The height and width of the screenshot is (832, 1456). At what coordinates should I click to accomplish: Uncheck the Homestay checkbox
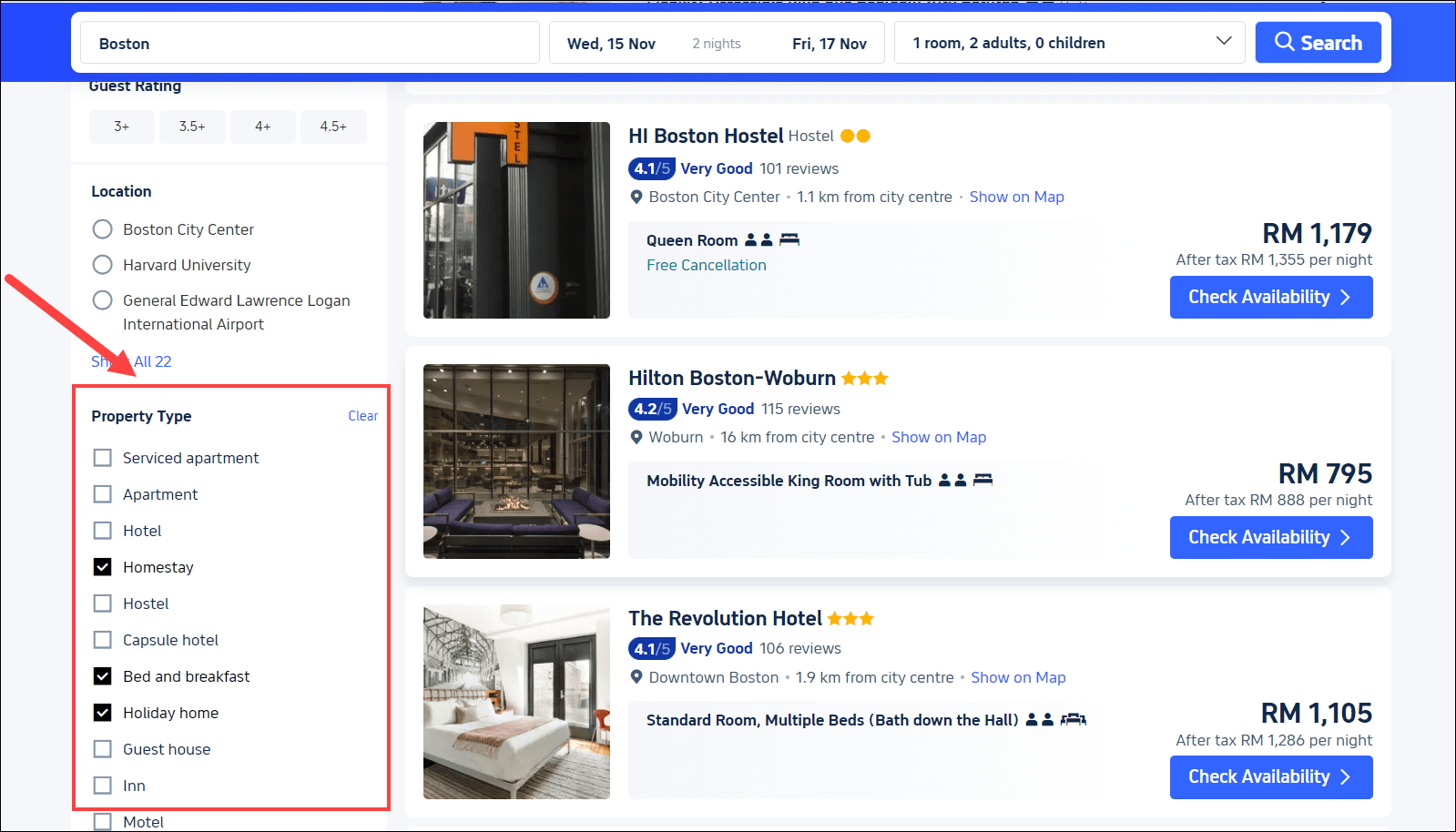(103, 567)
